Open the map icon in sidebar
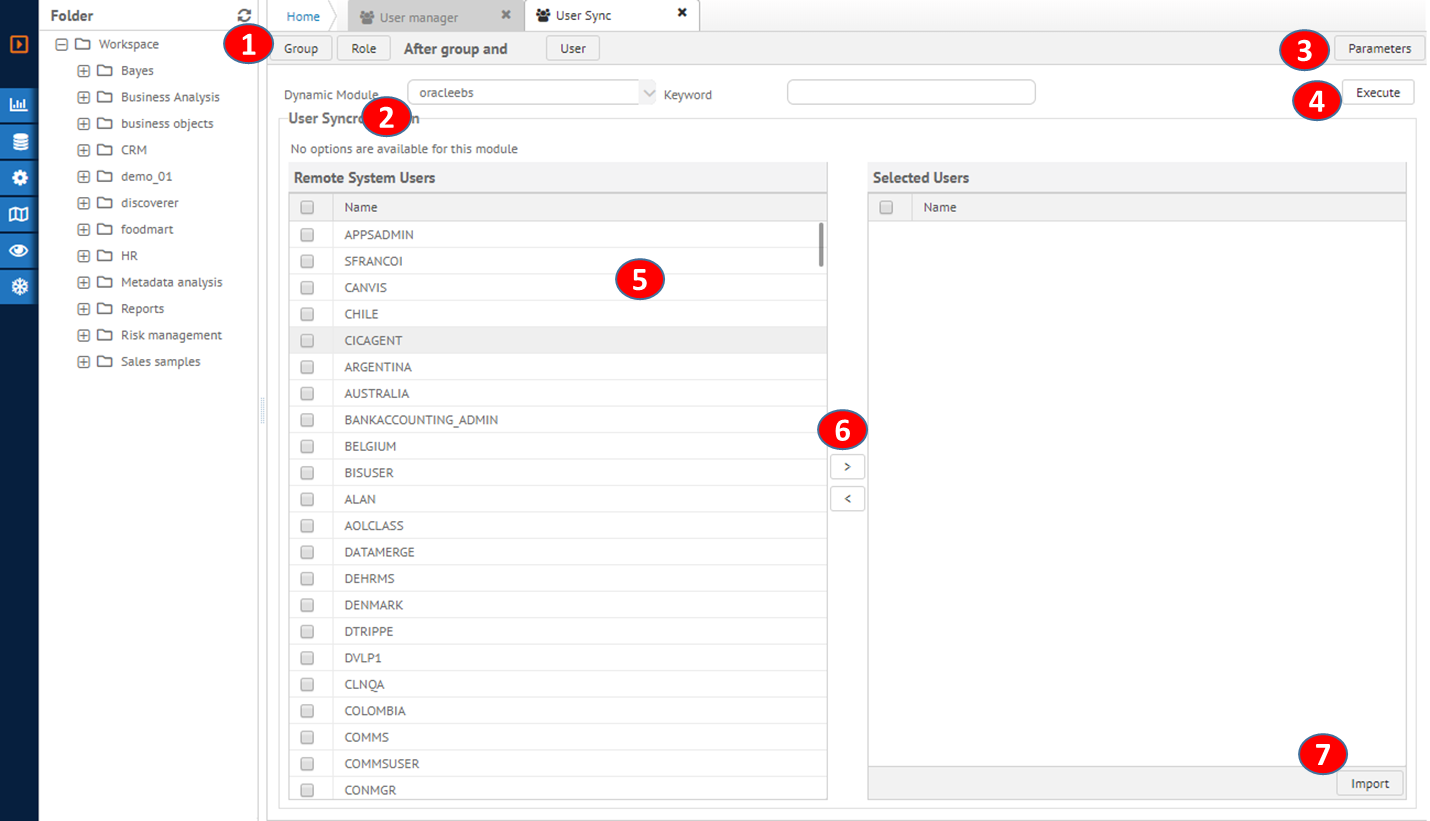This screenshot has width=1430, height=821. tap(19, 214)
